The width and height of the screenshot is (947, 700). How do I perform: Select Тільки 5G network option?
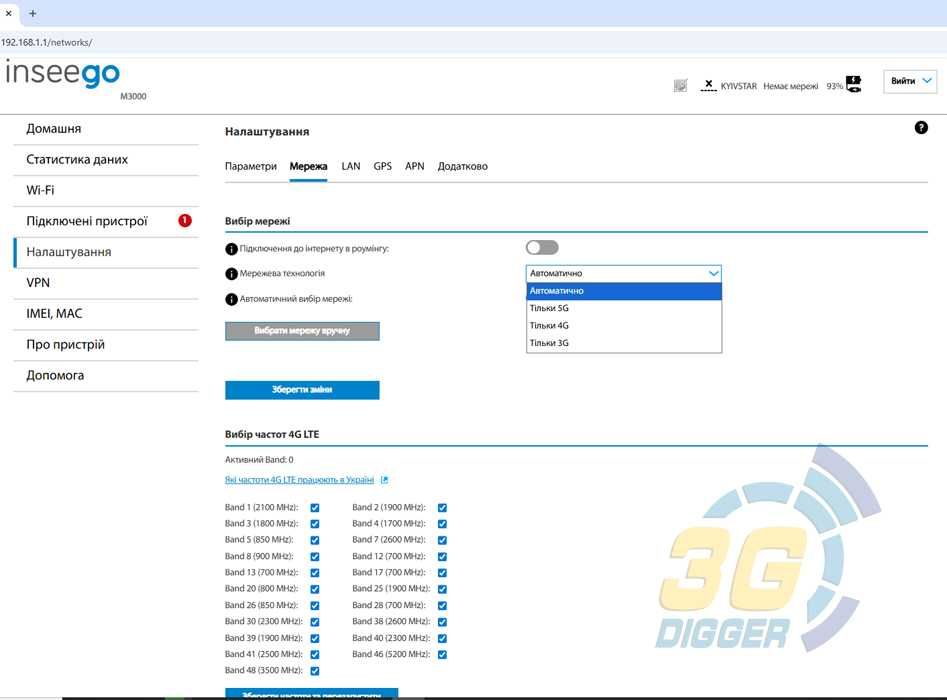click(624, 308)
